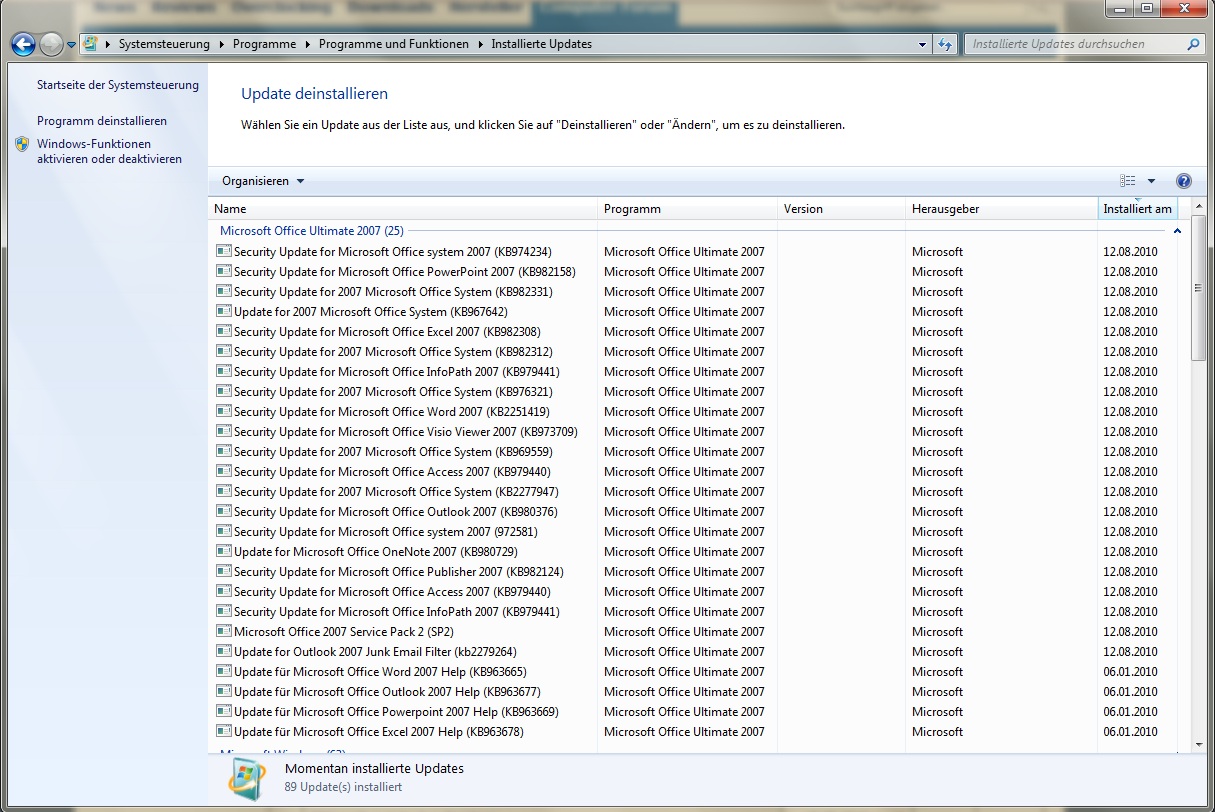Click icon of Publisher 2007 update KB982124
Image resolution: width=1215 pixels, height=812 pixels.
click(x=224, y=572)
